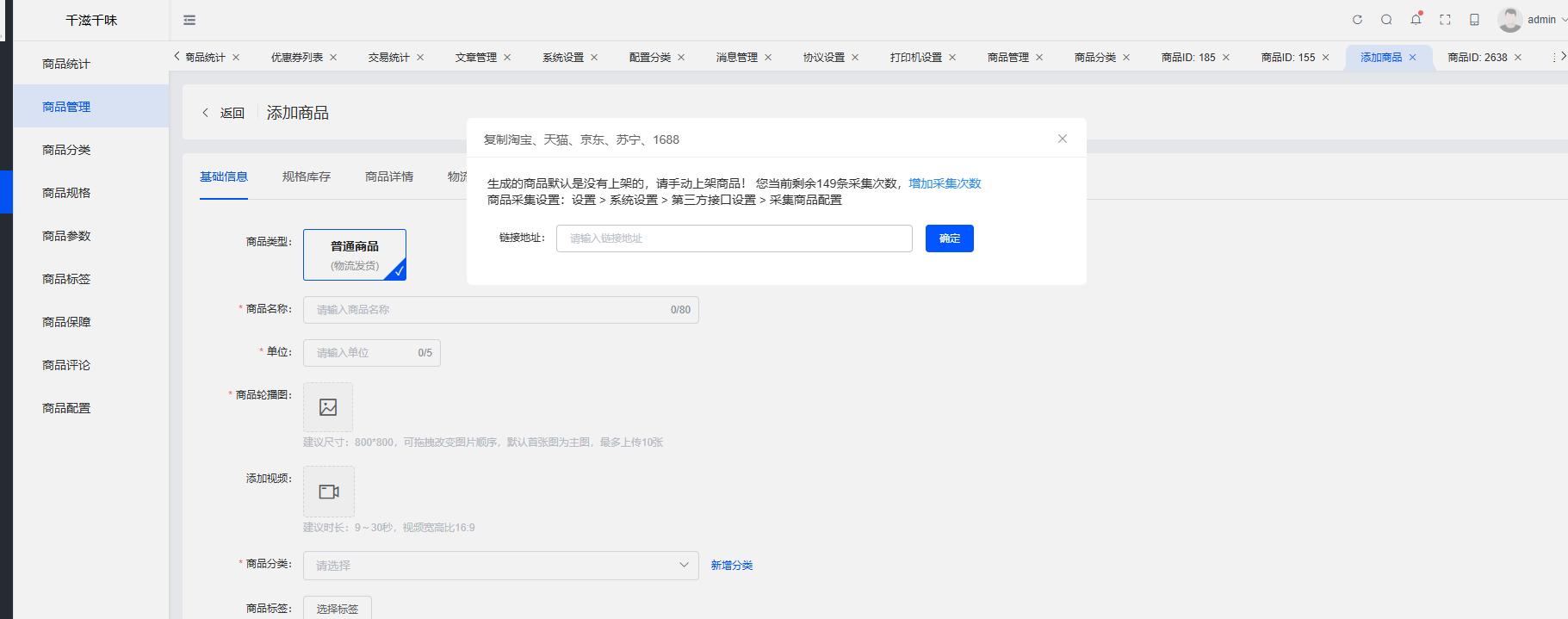Open the search icon in header
1568x619 pixels.
1386,20
